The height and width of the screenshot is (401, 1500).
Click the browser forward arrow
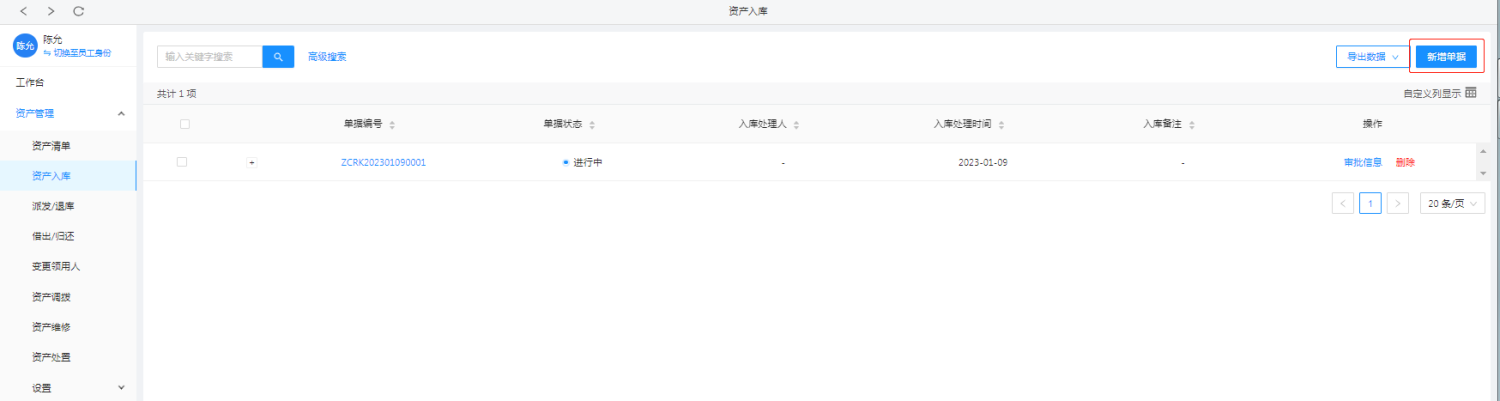tap(51, 11)
